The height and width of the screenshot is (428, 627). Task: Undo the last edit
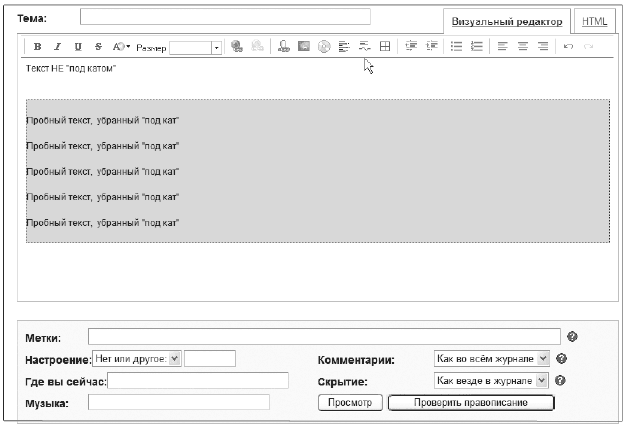568,47
